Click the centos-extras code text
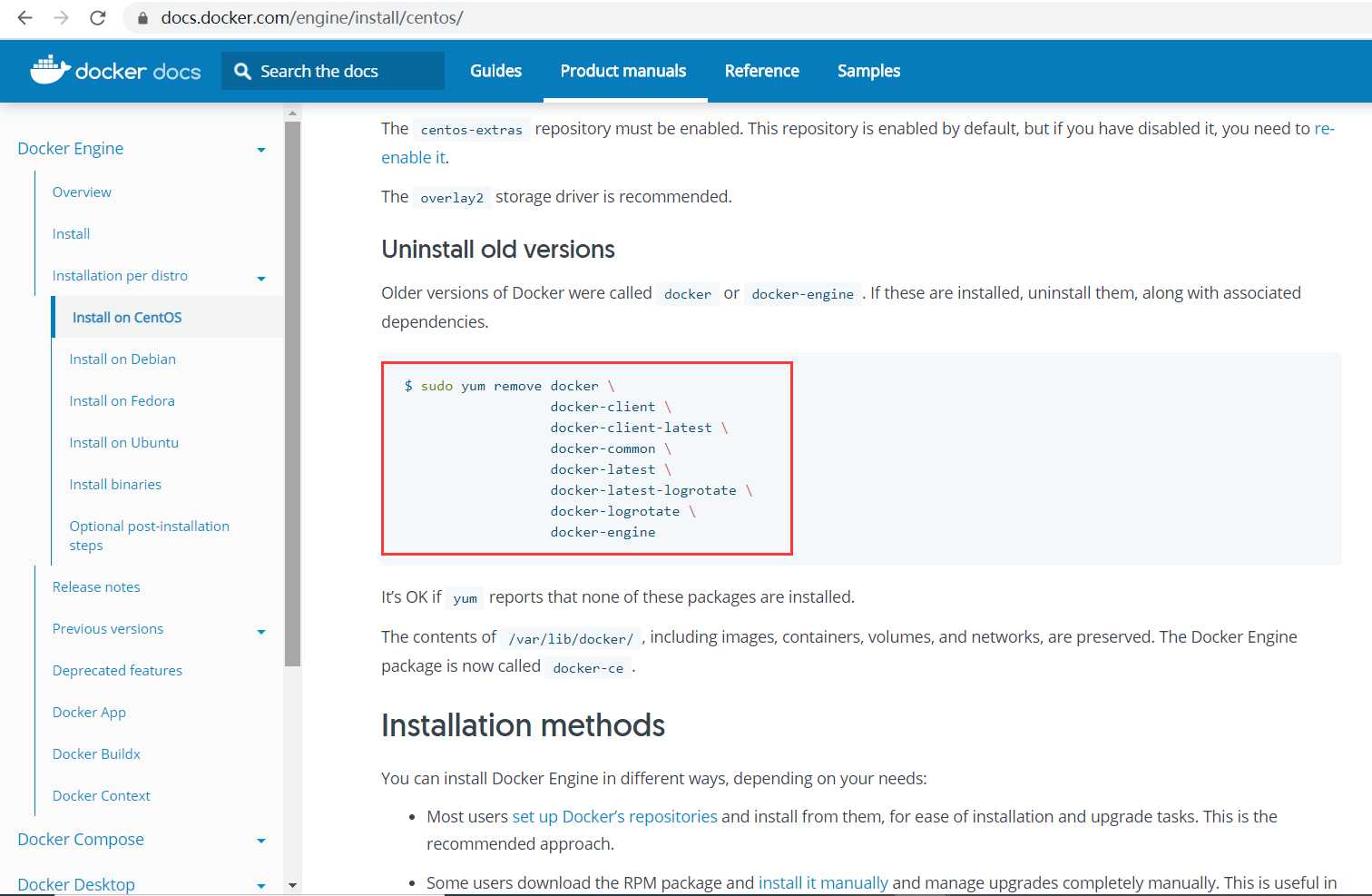Screen dimensions: 1372x896 pos(472,130)
